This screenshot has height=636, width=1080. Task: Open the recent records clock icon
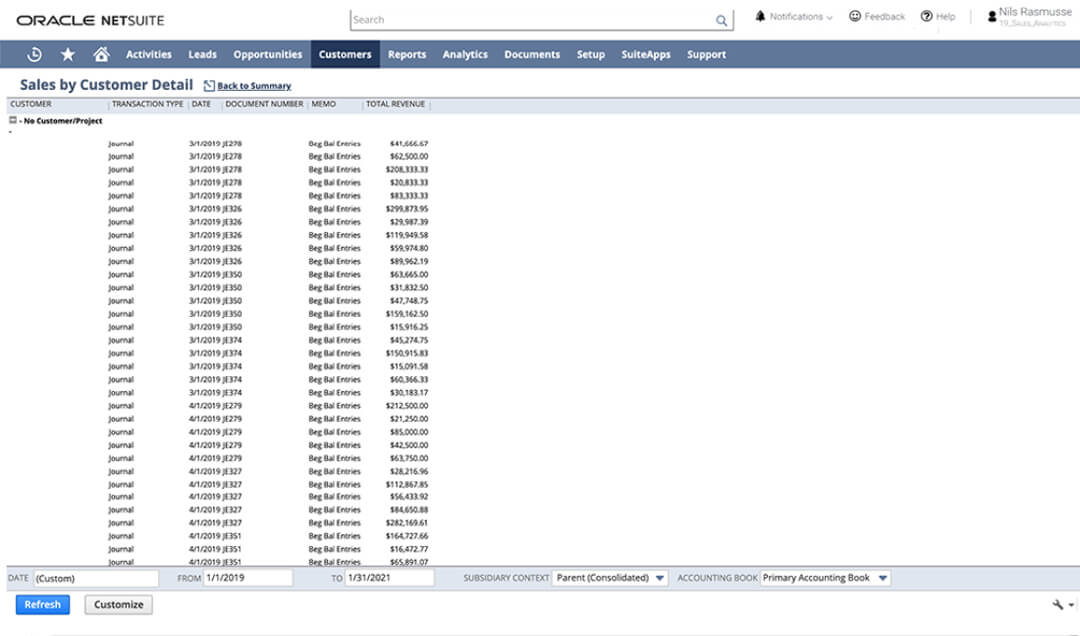(x=34, y=54)
